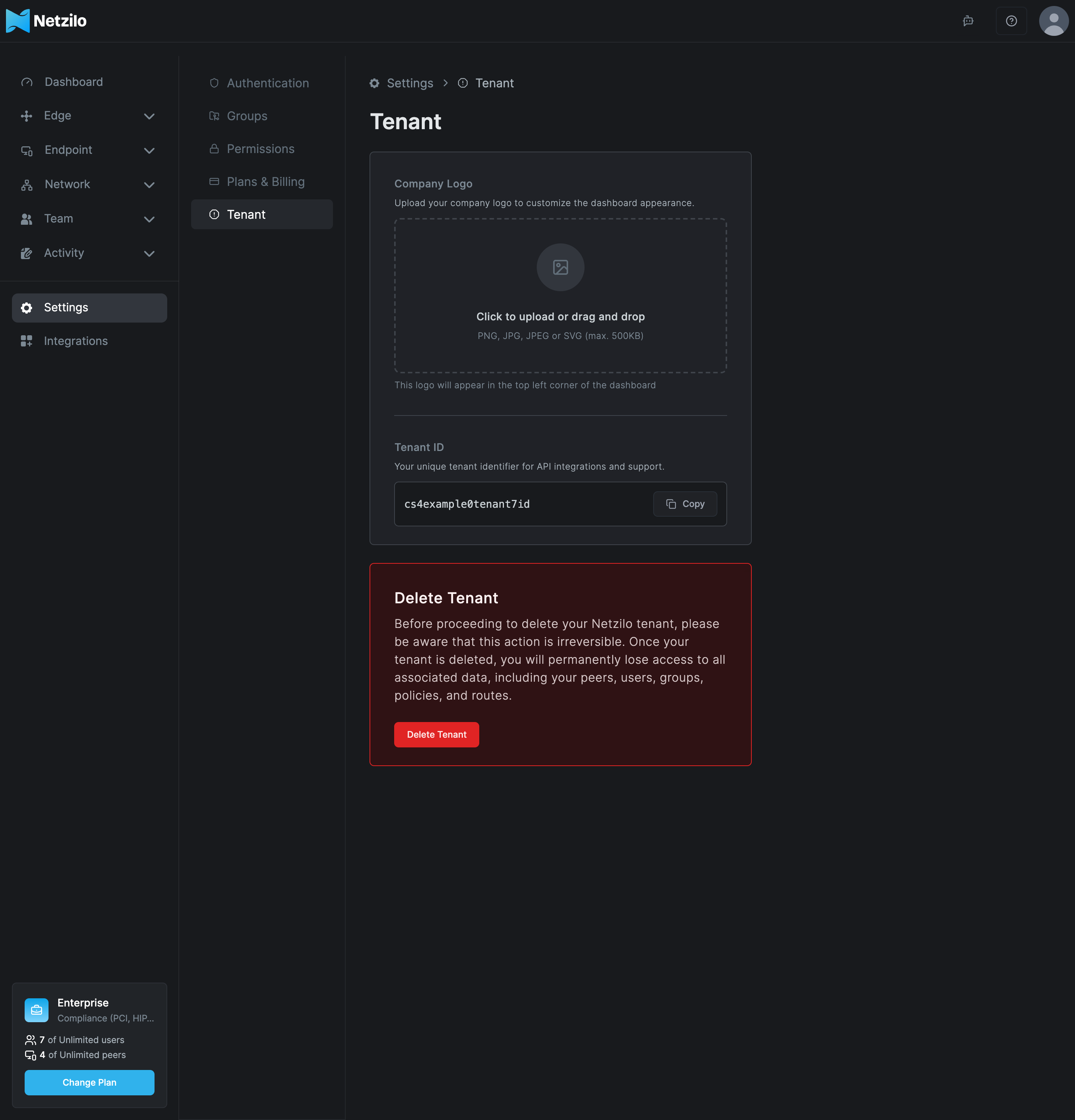Click the breadcrumb Settings gear icon

(x=374, y=83)
